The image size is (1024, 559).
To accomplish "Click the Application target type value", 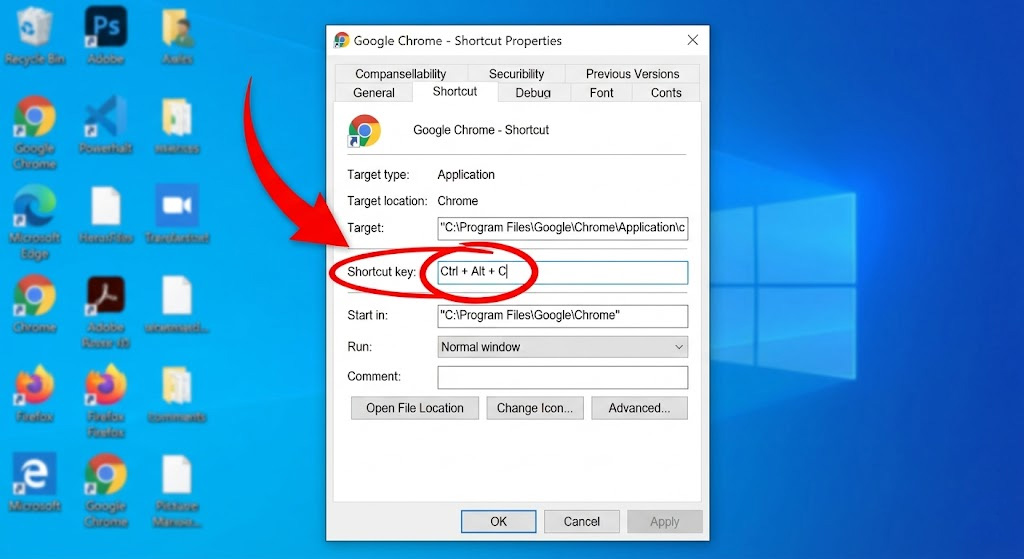I will (466, 174).
